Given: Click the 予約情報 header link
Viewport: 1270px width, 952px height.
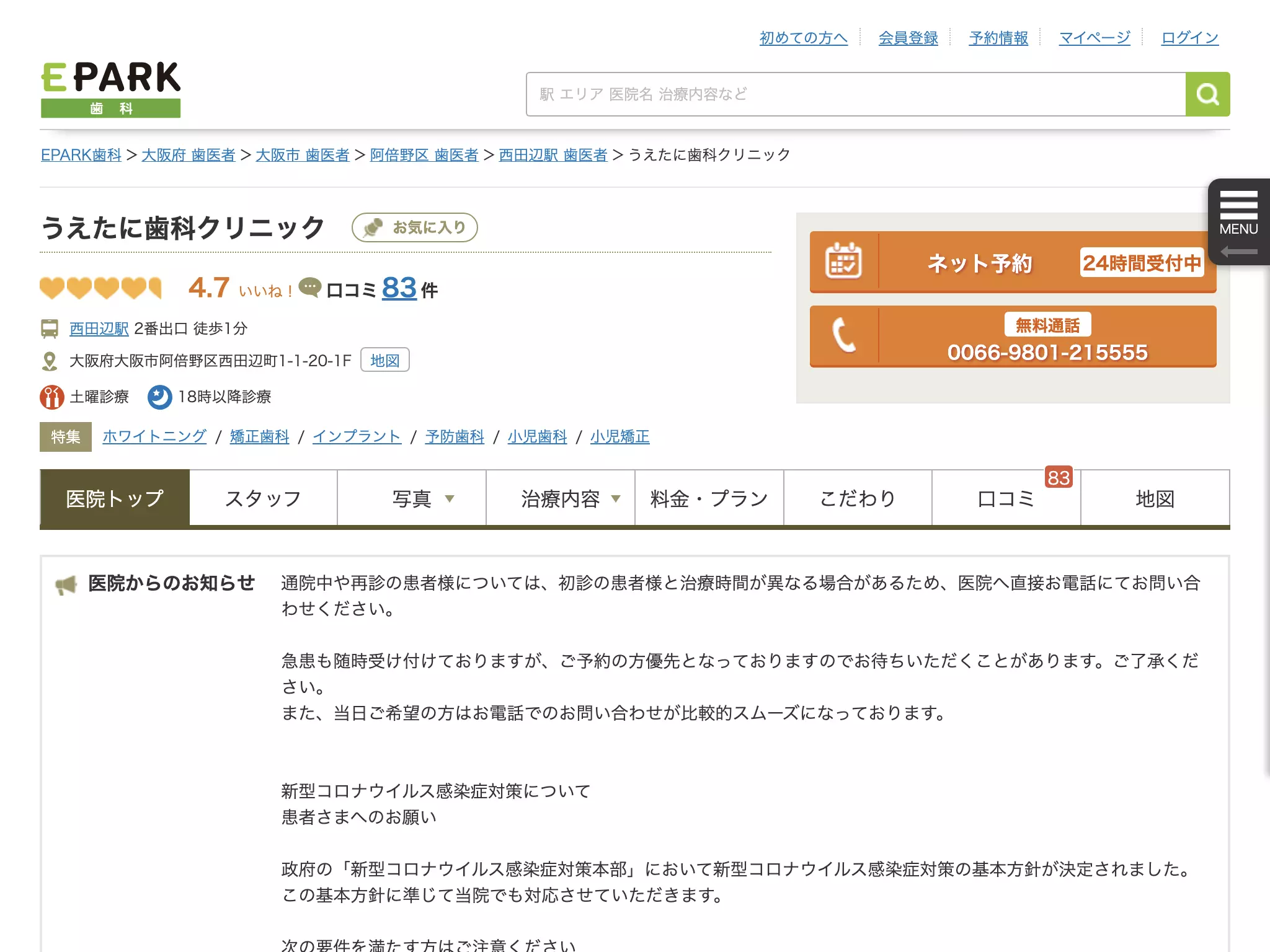Looking at the screenshot, I should point(999,38).
